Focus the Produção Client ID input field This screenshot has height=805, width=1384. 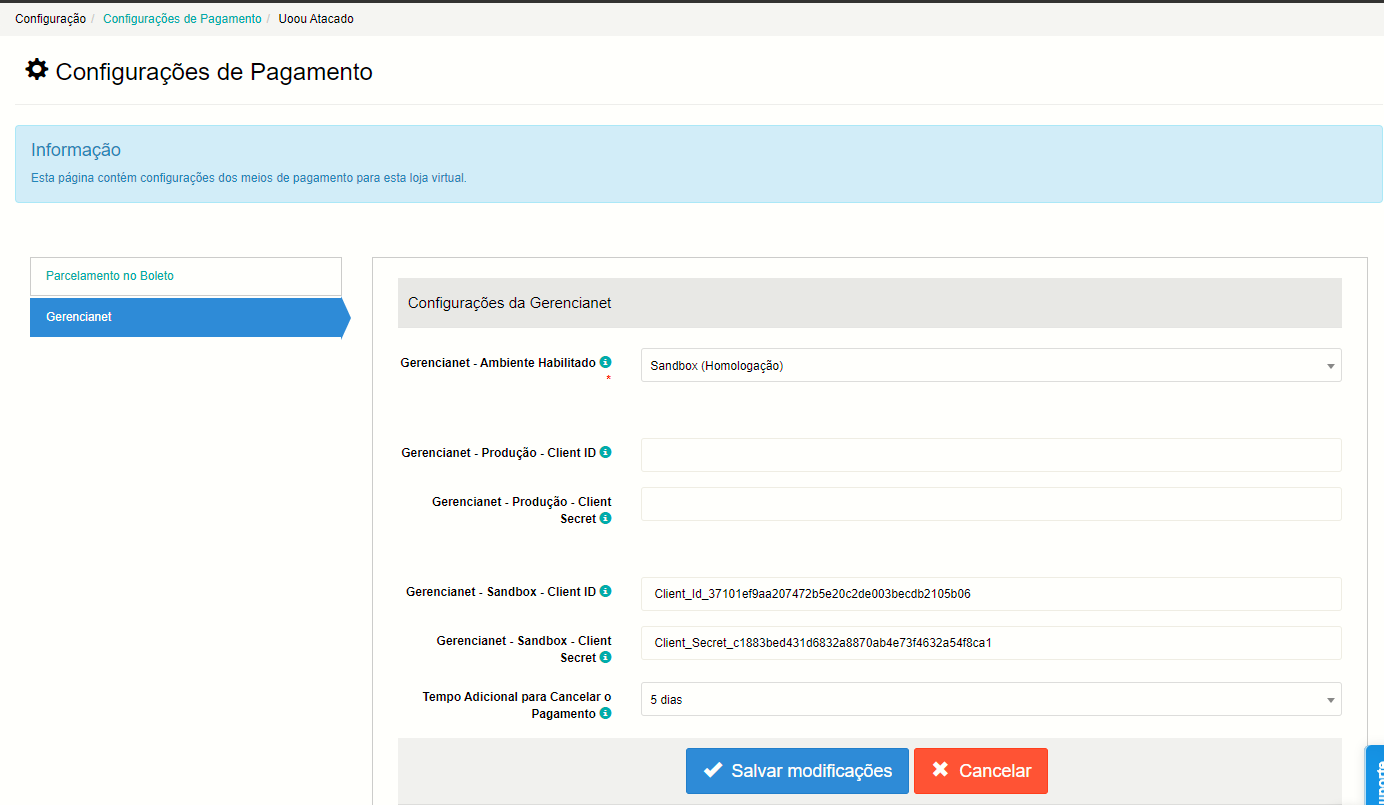coord(991,455)
